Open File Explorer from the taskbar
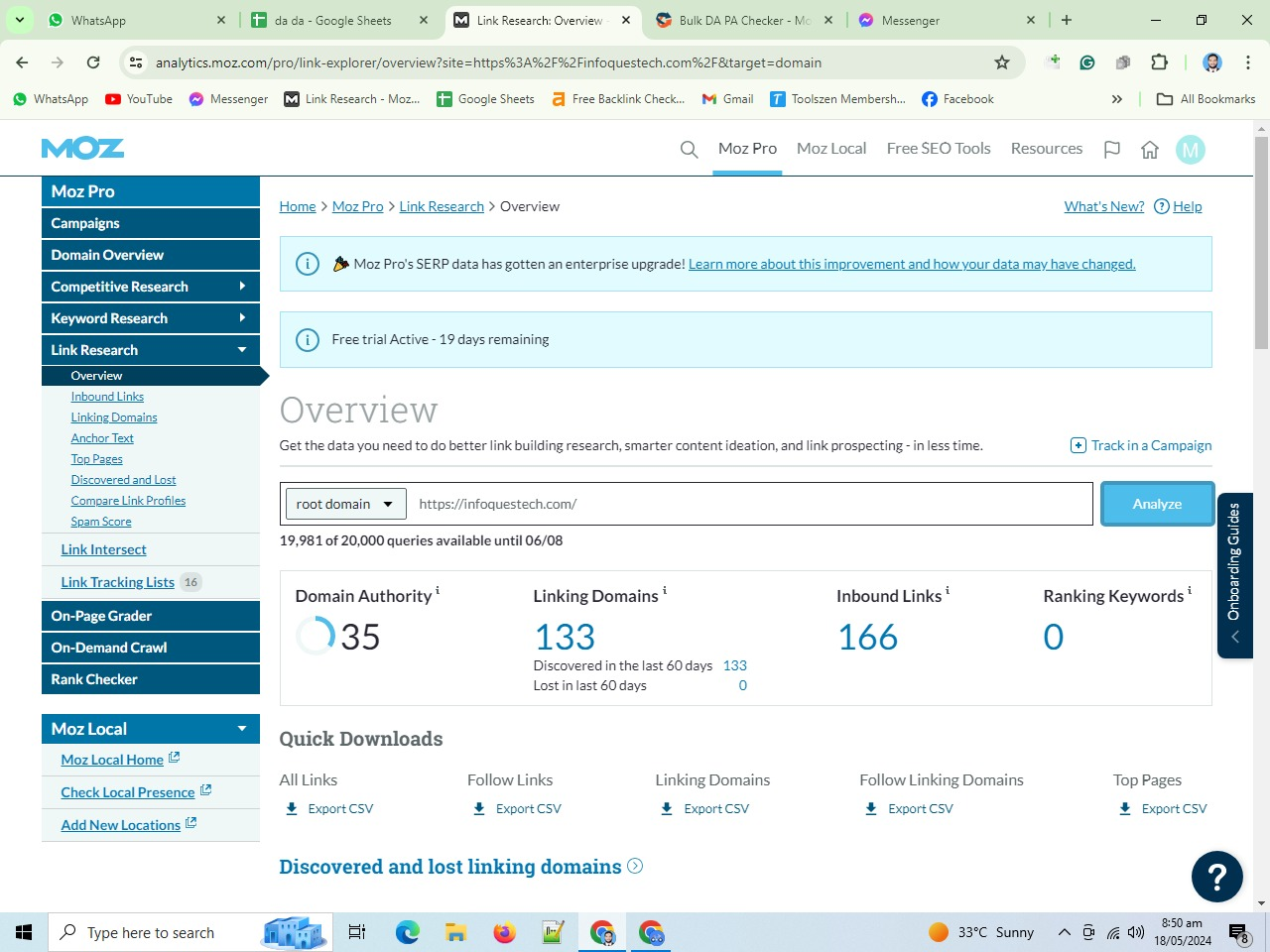 (455, 932)
